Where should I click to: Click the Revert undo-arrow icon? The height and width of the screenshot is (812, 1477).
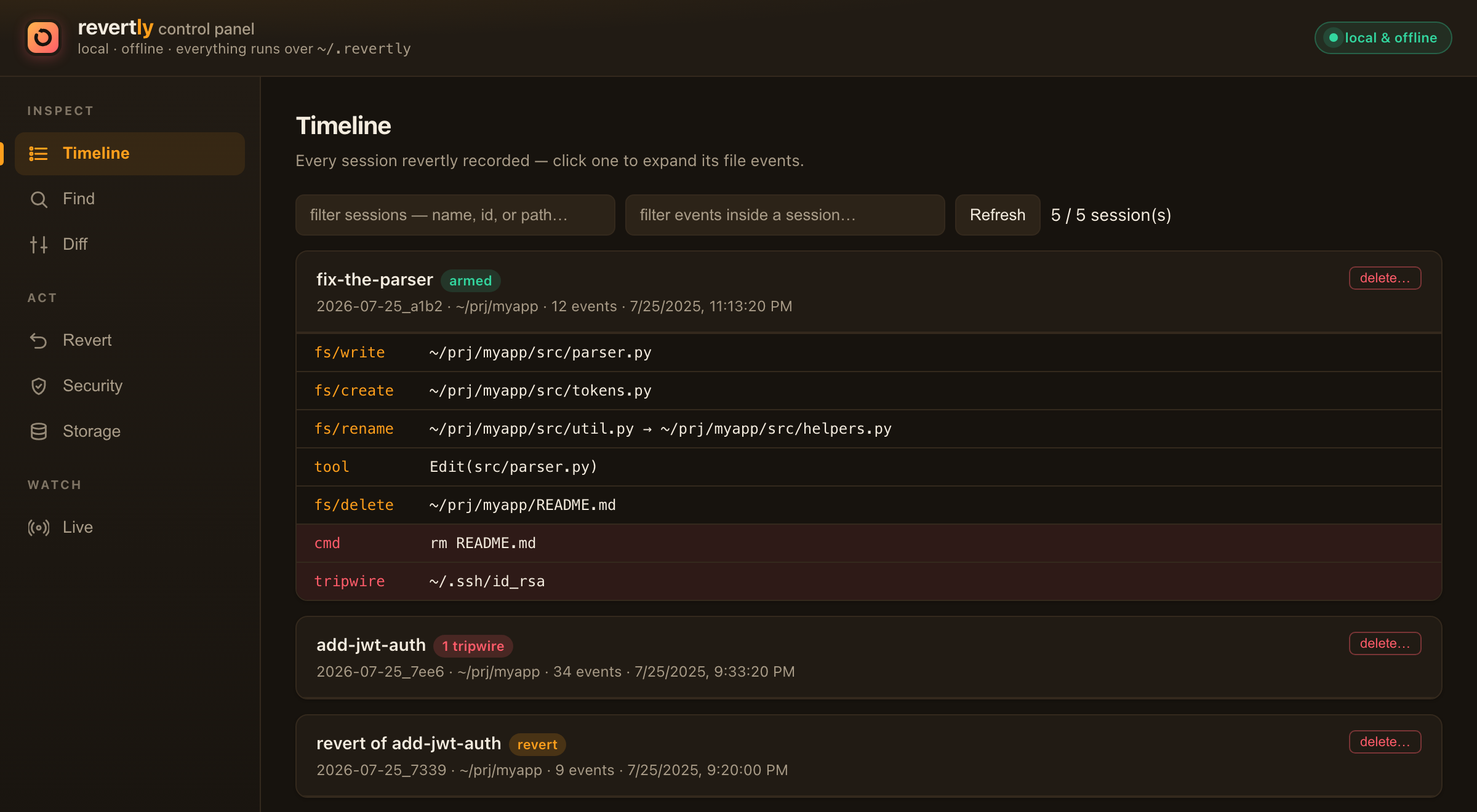[39, 341]
